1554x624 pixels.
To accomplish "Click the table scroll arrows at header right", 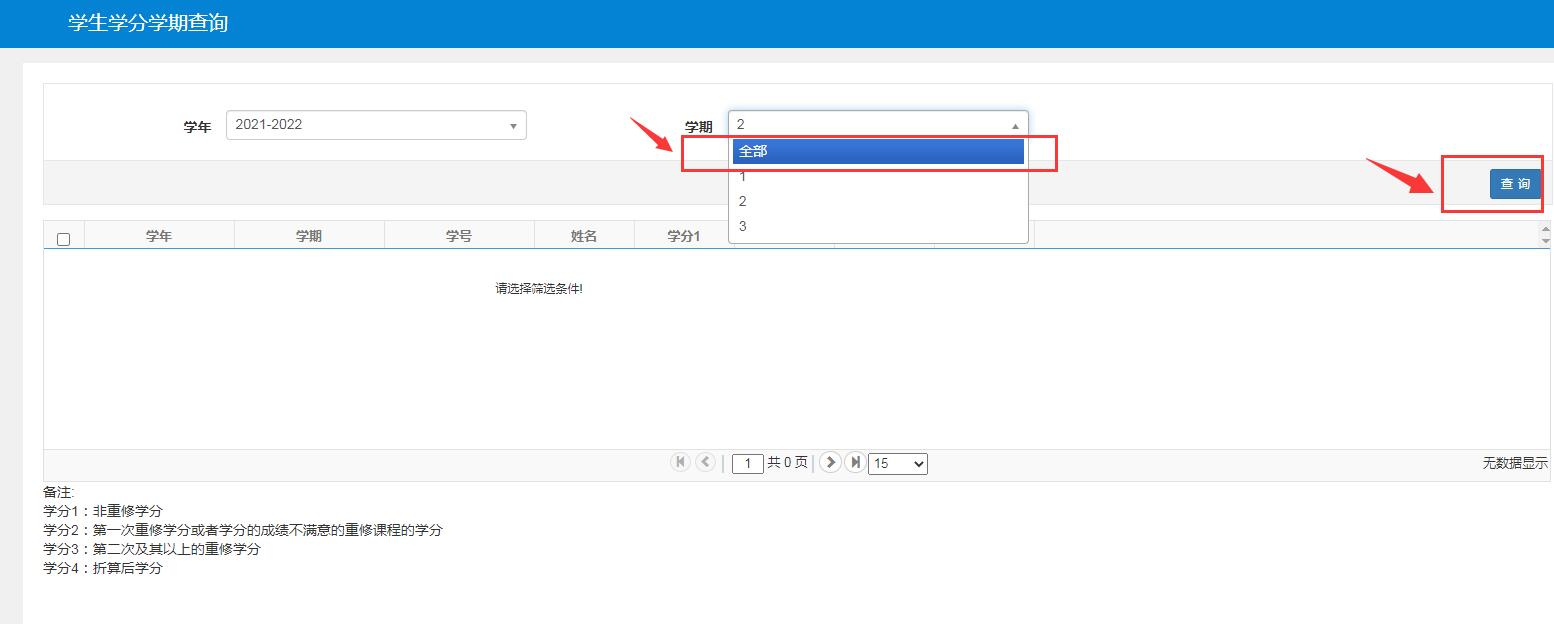I will pos(1545,235).
